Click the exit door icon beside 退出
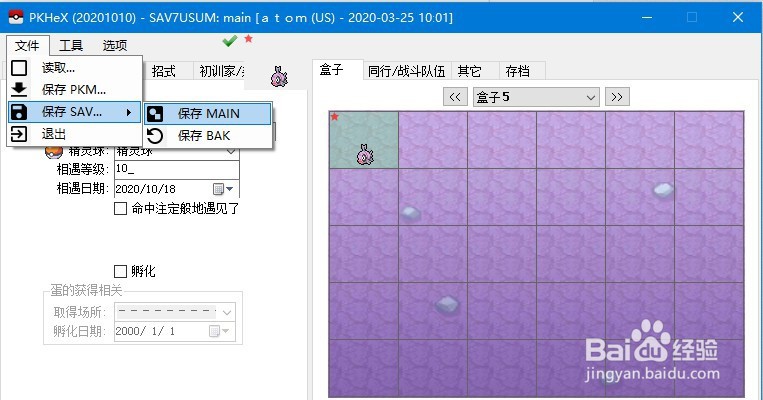The image size is (763, 400). click(x=19, y=134)
